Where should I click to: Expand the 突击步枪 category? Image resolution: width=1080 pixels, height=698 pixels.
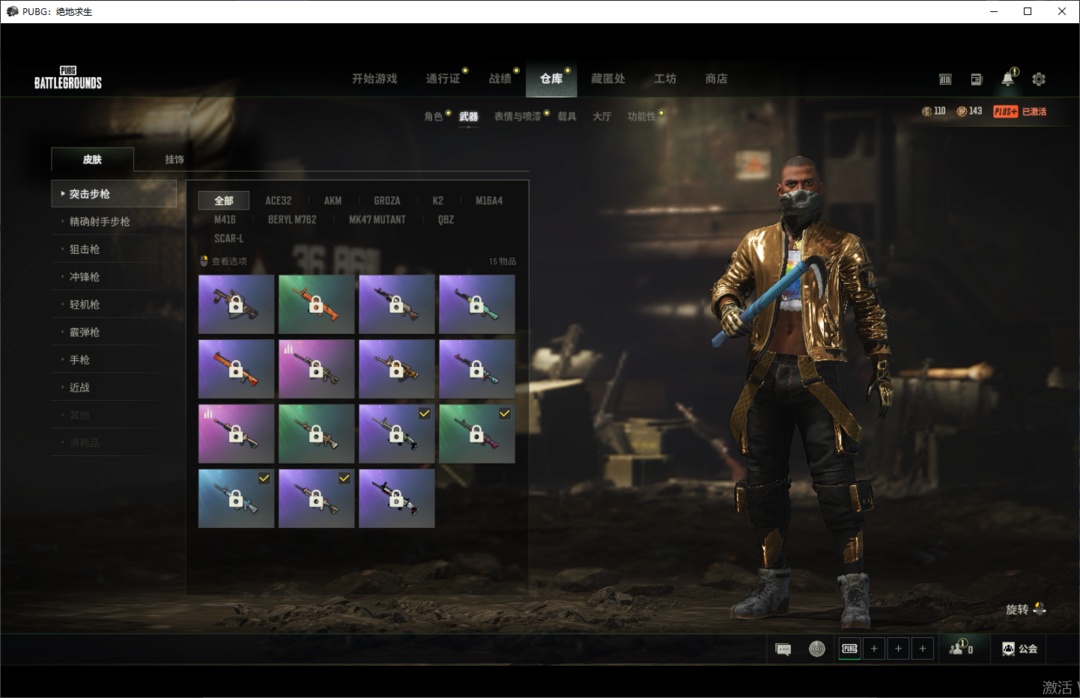coord(114,194)
